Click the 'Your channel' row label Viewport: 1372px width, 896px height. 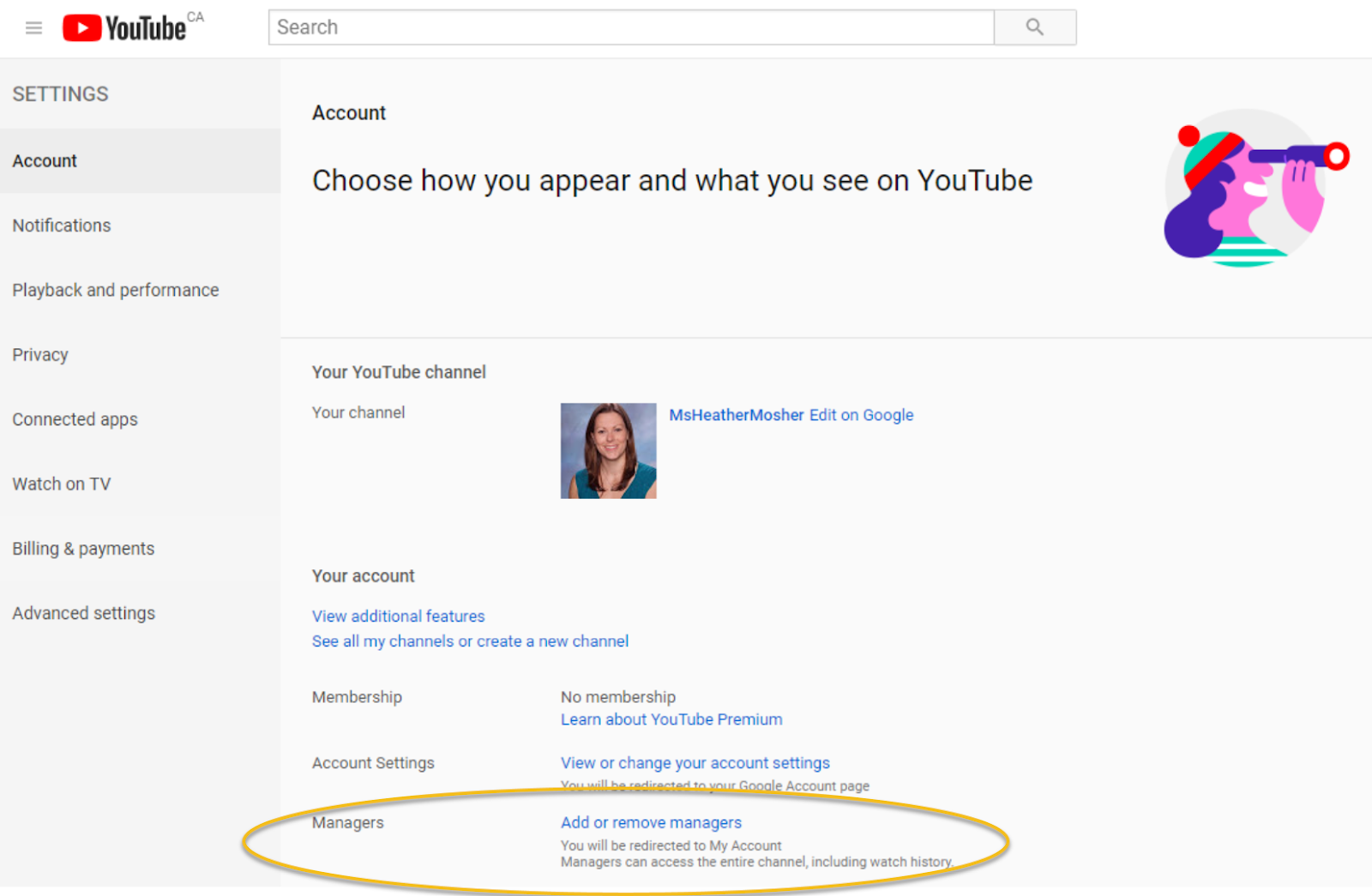[x=358, y=412]
